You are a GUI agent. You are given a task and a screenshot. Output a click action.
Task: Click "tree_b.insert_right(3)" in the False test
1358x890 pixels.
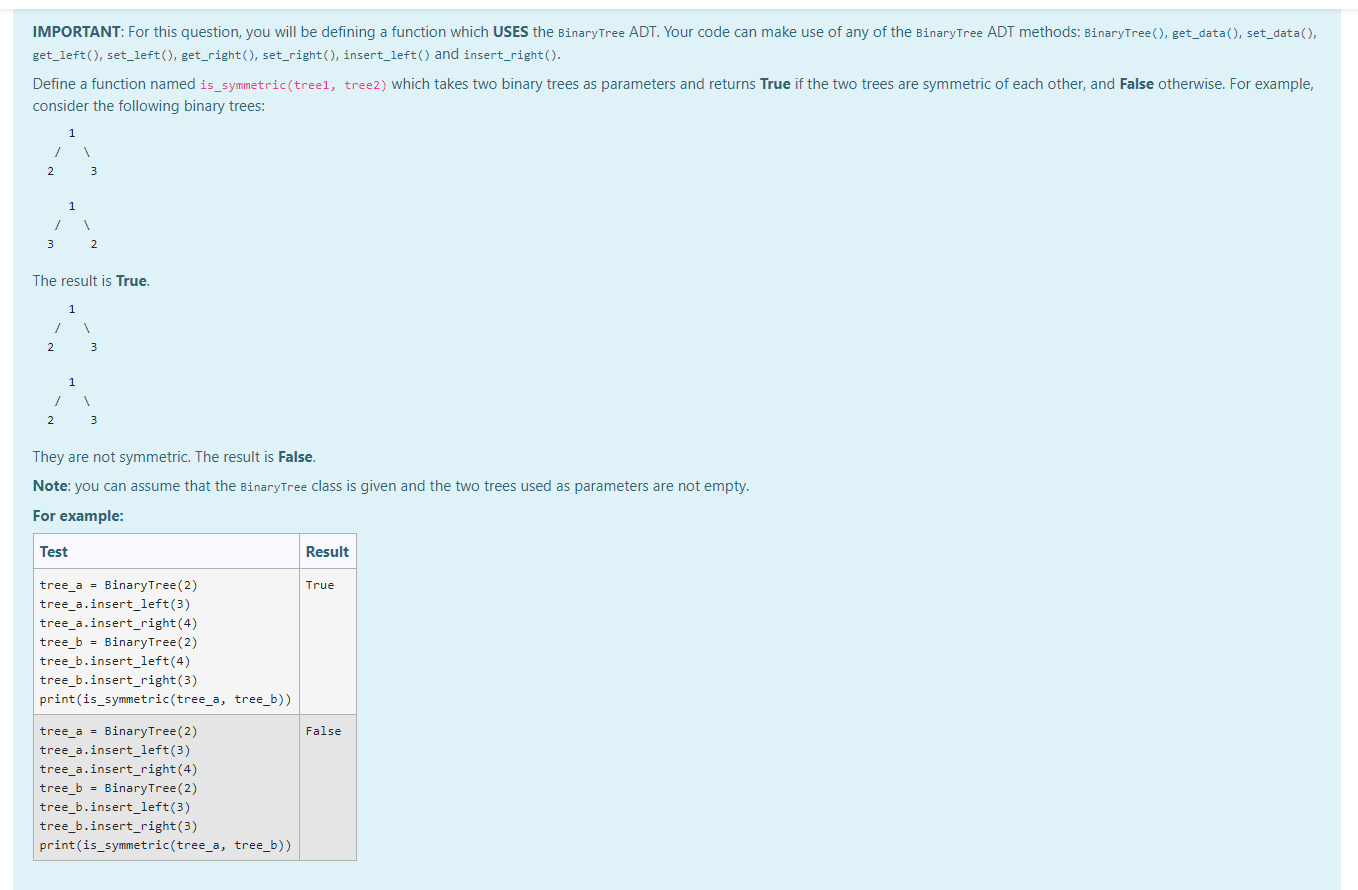point(119,826)
